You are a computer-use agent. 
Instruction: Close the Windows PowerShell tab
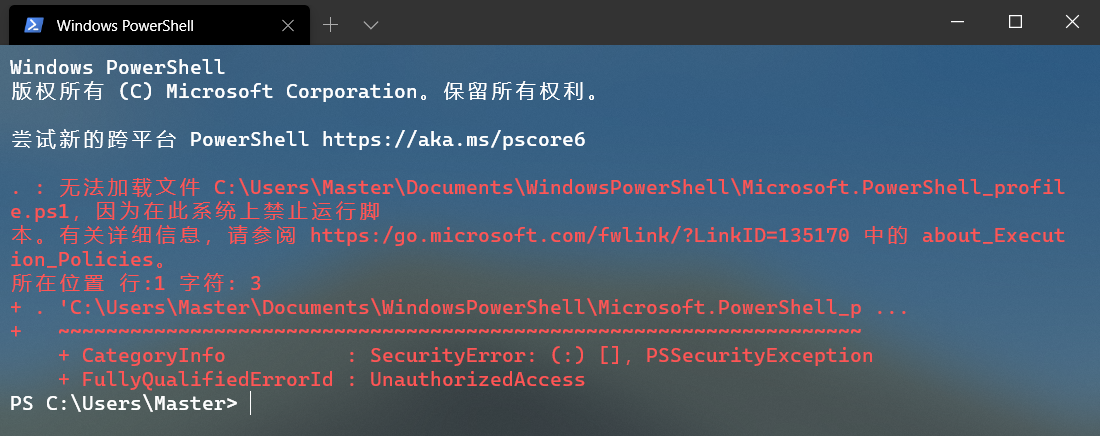click(292, 24)
